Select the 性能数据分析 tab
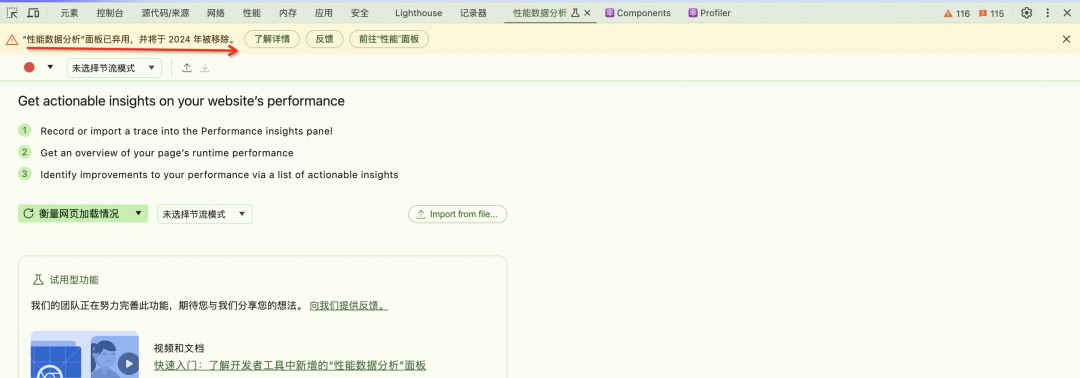 540,13
